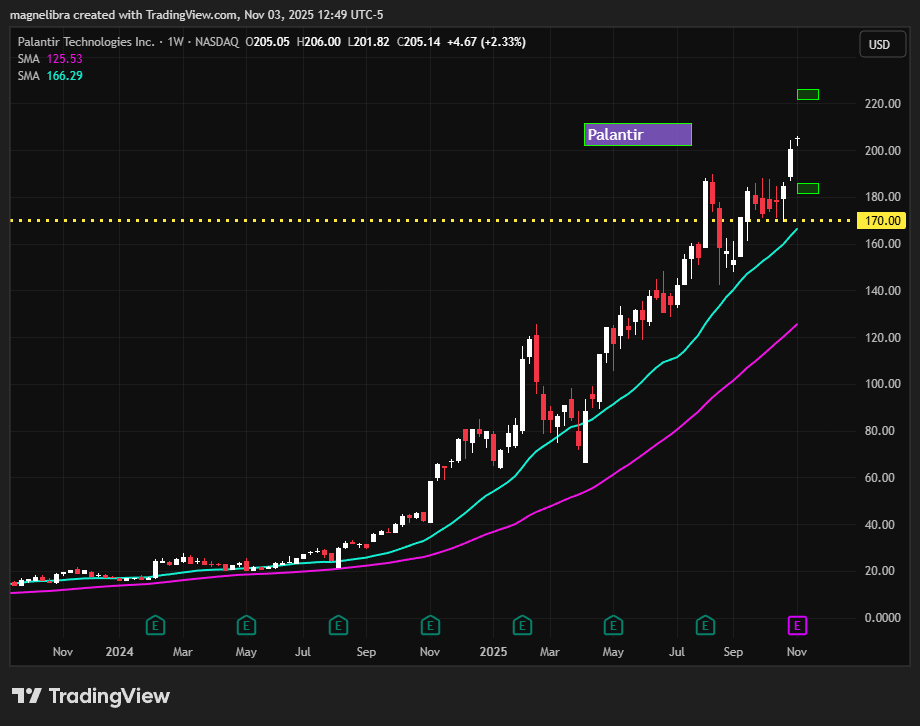Click the earnings E marker near Aug 2024
Viewport: 920px width, 726px height.
click(x=338, y=626)
